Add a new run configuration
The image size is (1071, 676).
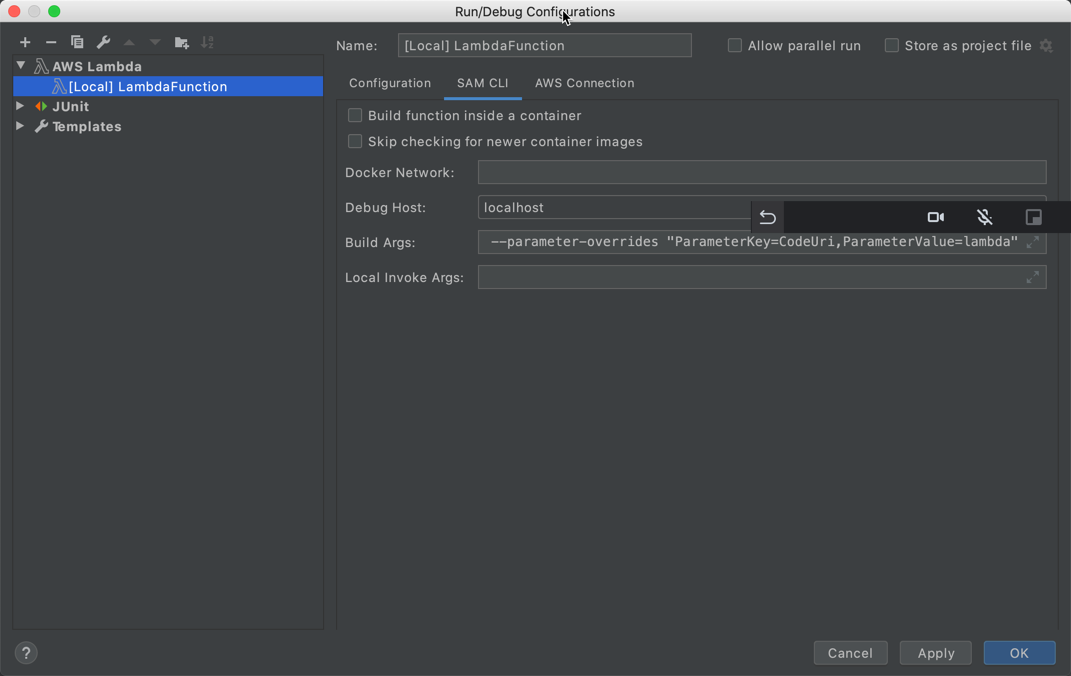click(x=24, y=42)
